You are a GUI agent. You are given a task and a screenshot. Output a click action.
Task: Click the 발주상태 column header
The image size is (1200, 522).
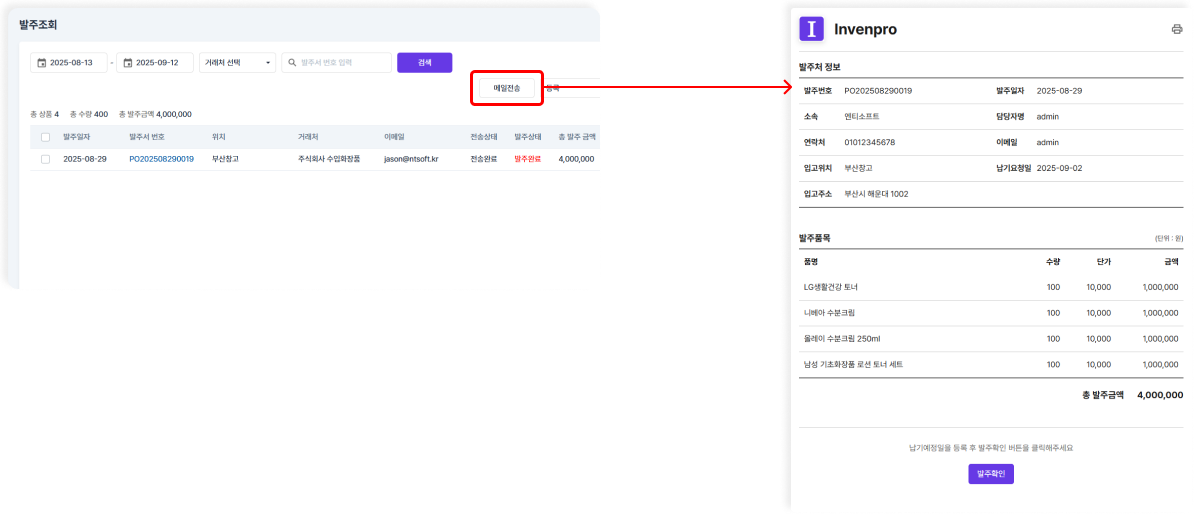pyautogui.click(x=527, y=137)
